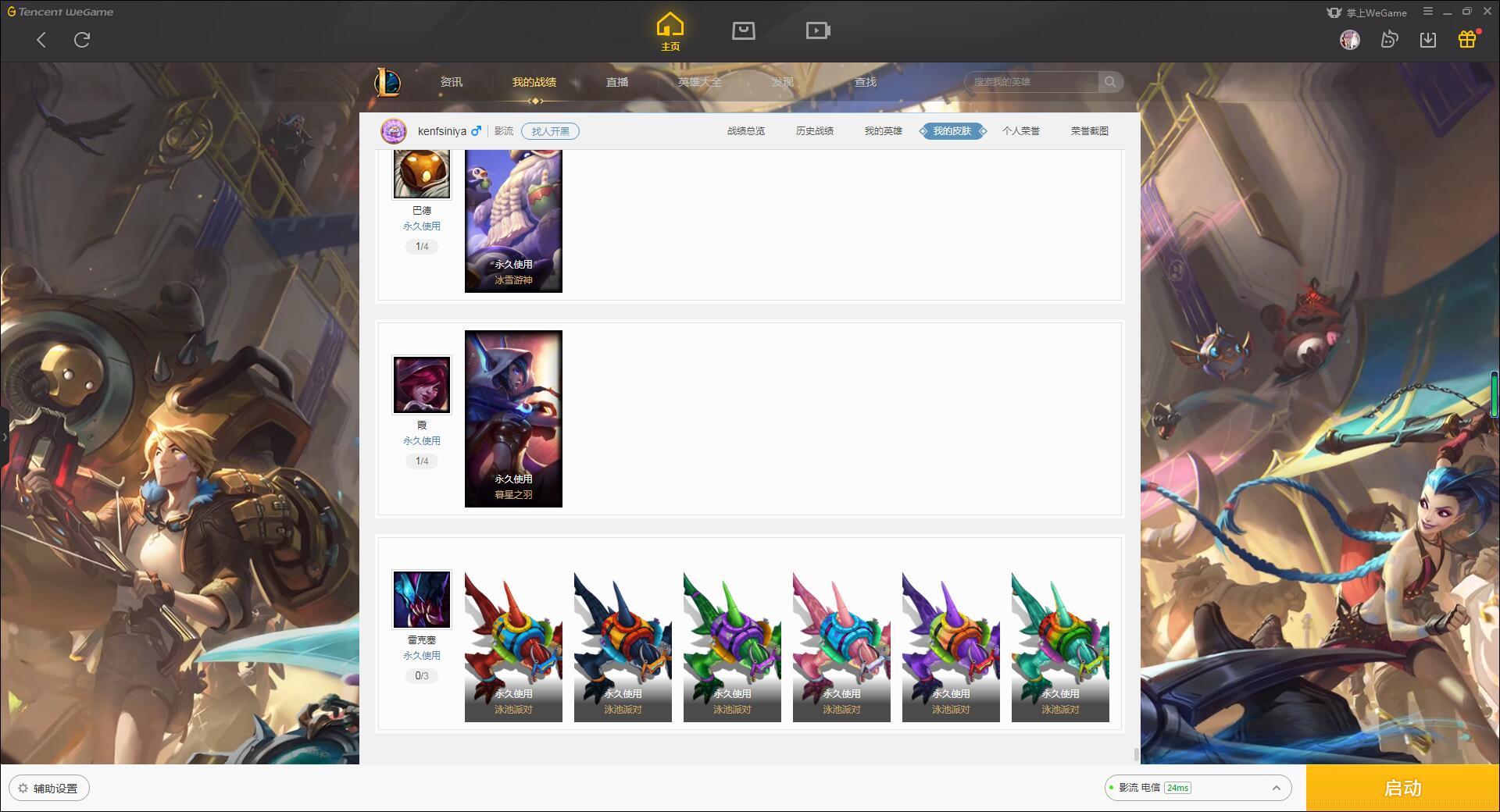Image resolution: width=1500 pixels, height=812 pixels.
Task: Open the 历史战绩 sub-tab
Action: [x=815, y=131]
